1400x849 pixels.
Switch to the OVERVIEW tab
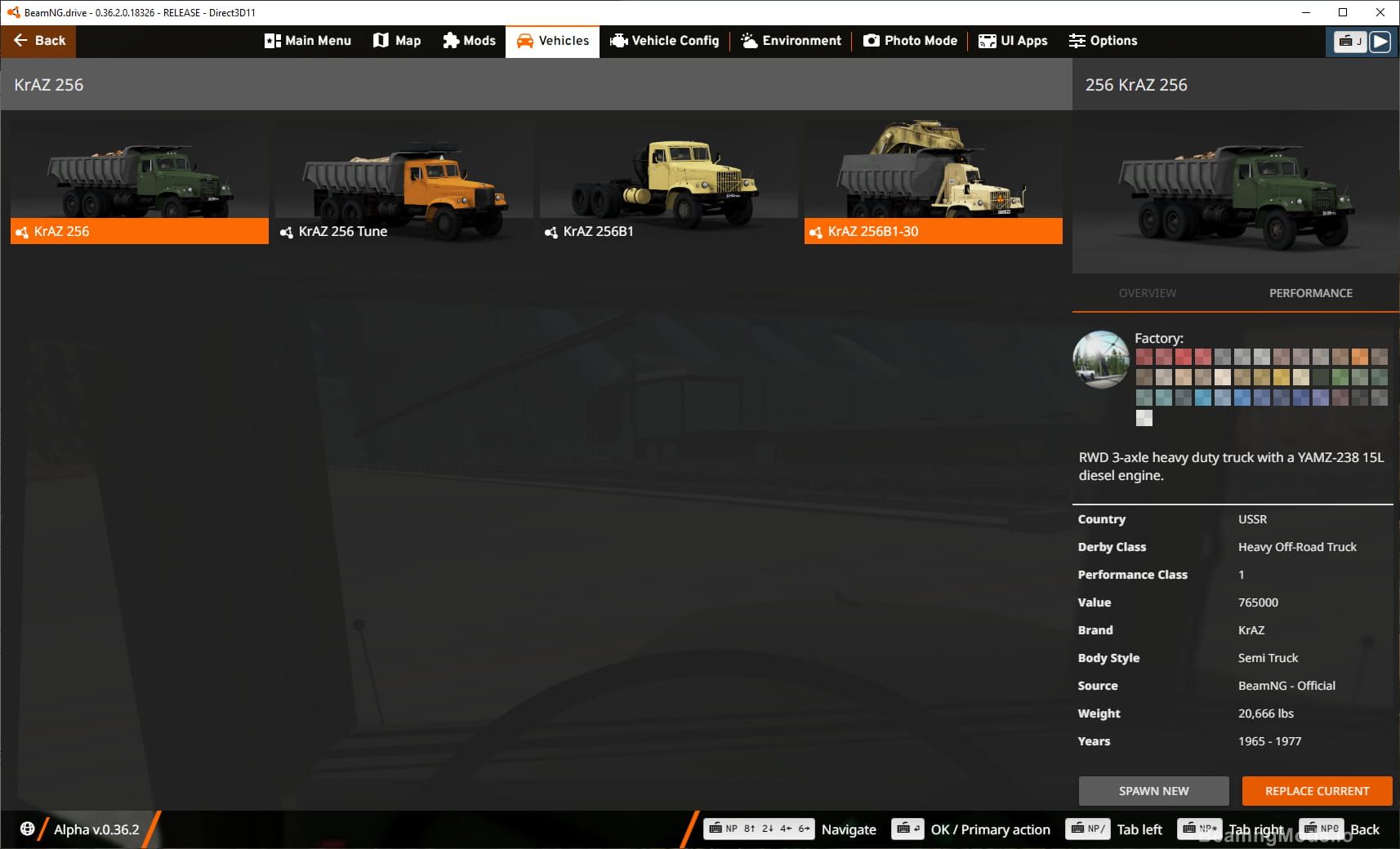[x=1148, y=293]
